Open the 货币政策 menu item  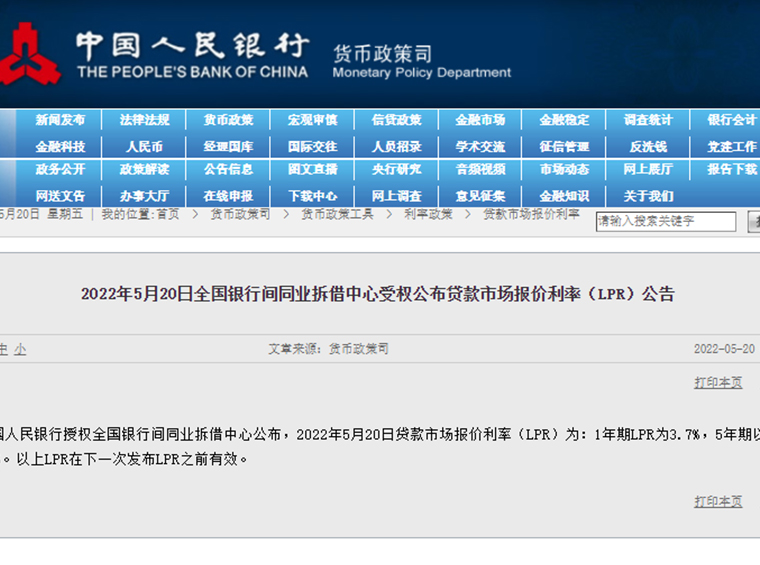tap(228, 120)
